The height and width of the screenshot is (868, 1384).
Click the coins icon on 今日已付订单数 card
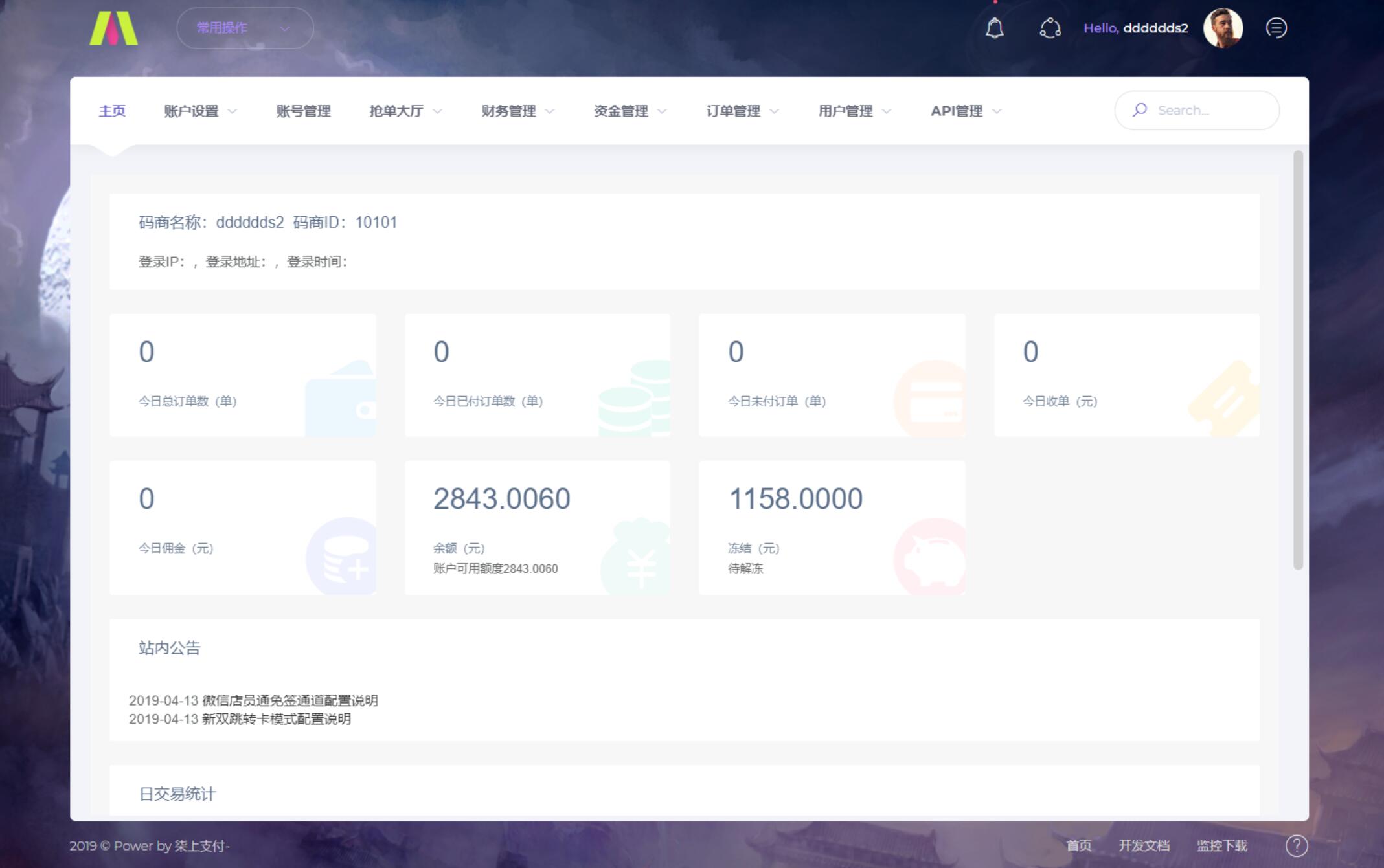pos(637,395)
